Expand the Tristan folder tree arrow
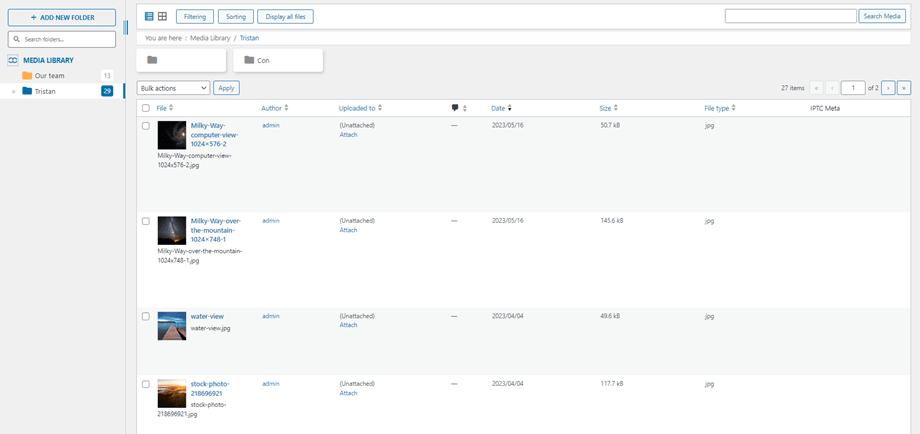The height and width of the screenshot is (434, 920). tap(14, 91)
